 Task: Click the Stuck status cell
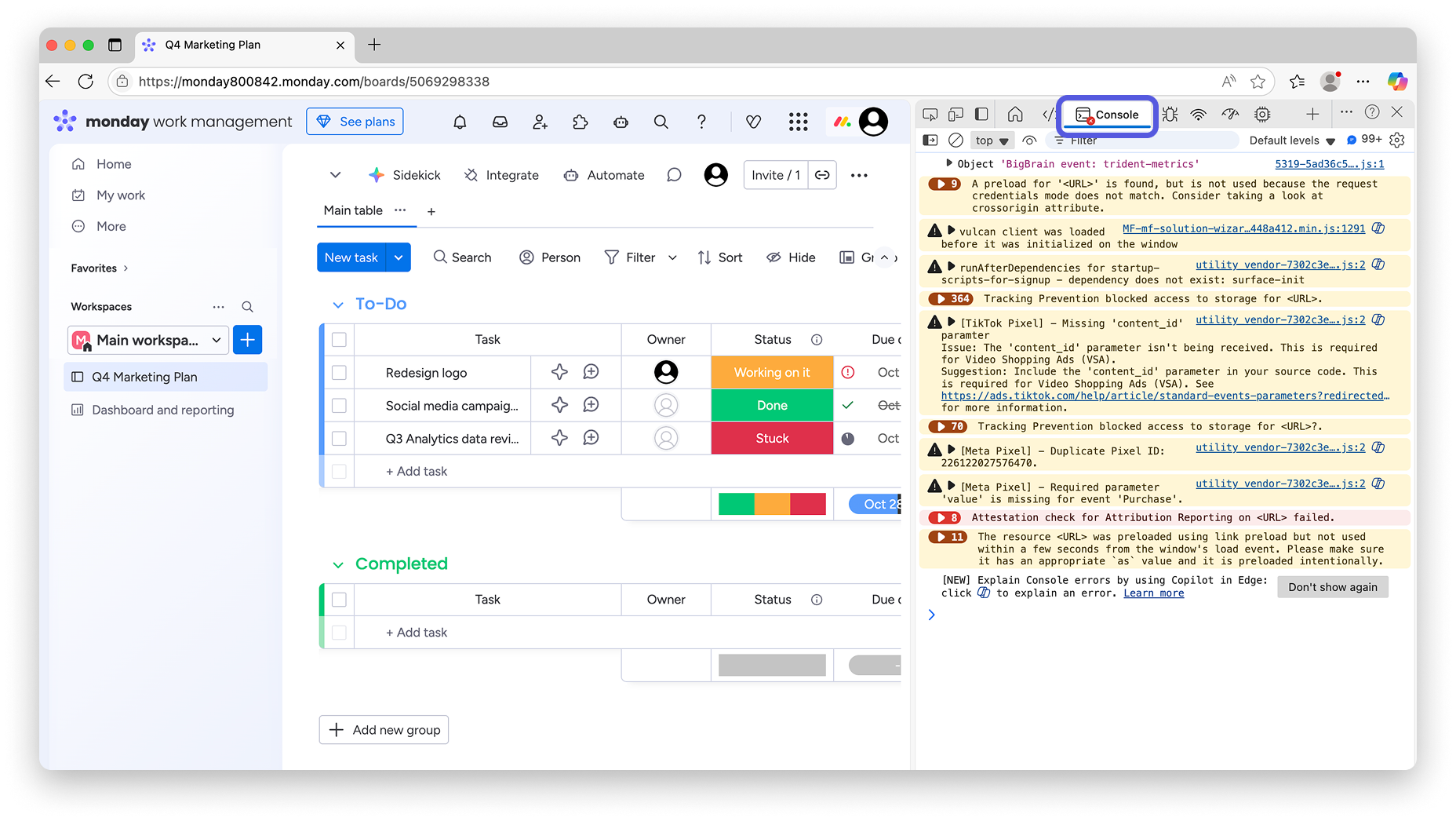772,439
